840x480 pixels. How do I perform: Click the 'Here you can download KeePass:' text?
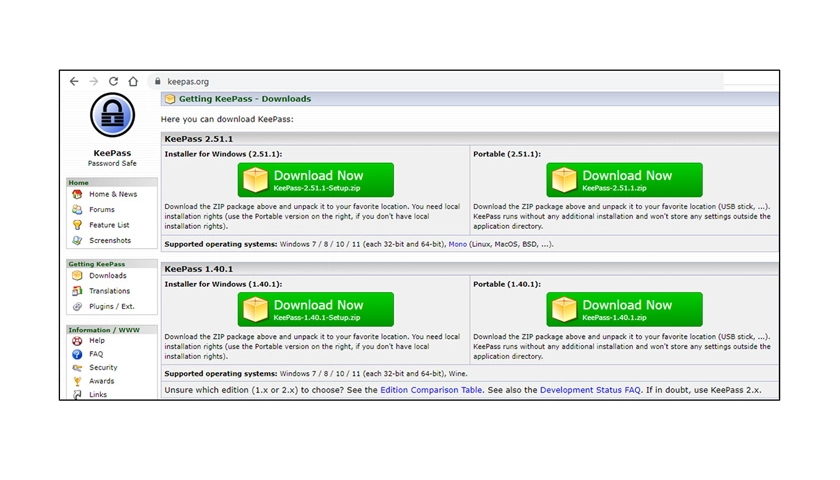point(227,119)
